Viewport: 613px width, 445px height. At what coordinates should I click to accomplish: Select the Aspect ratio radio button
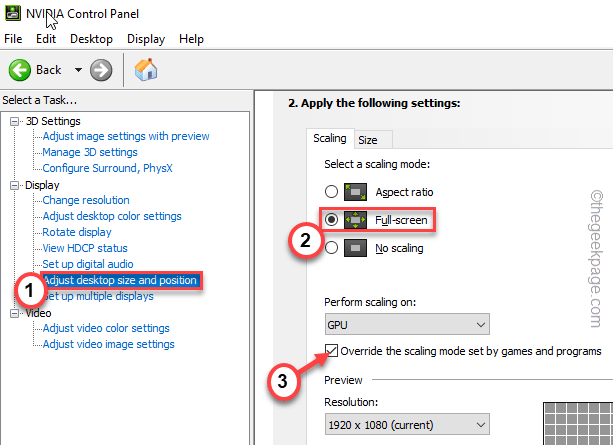pos(332,192)
